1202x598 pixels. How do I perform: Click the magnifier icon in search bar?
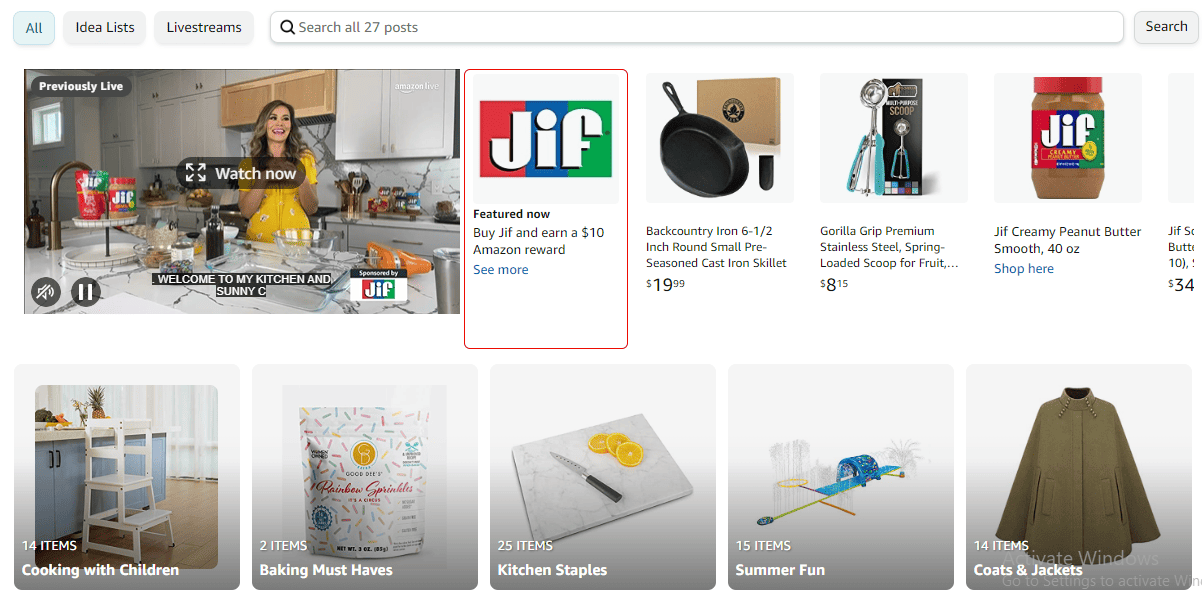point(288,27)
